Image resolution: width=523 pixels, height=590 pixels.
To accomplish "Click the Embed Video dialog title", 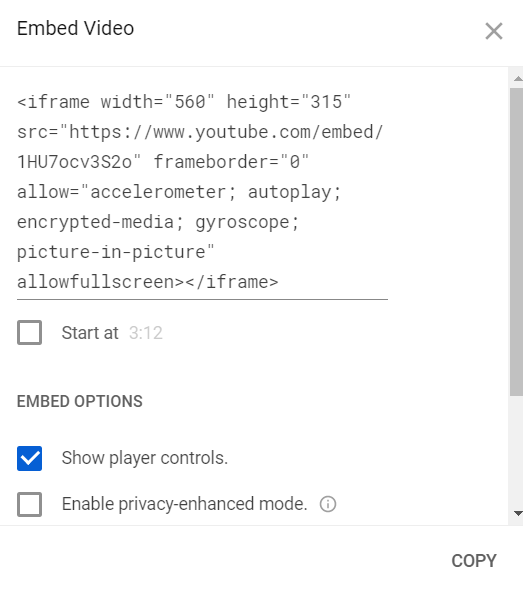I will [76, 29].
